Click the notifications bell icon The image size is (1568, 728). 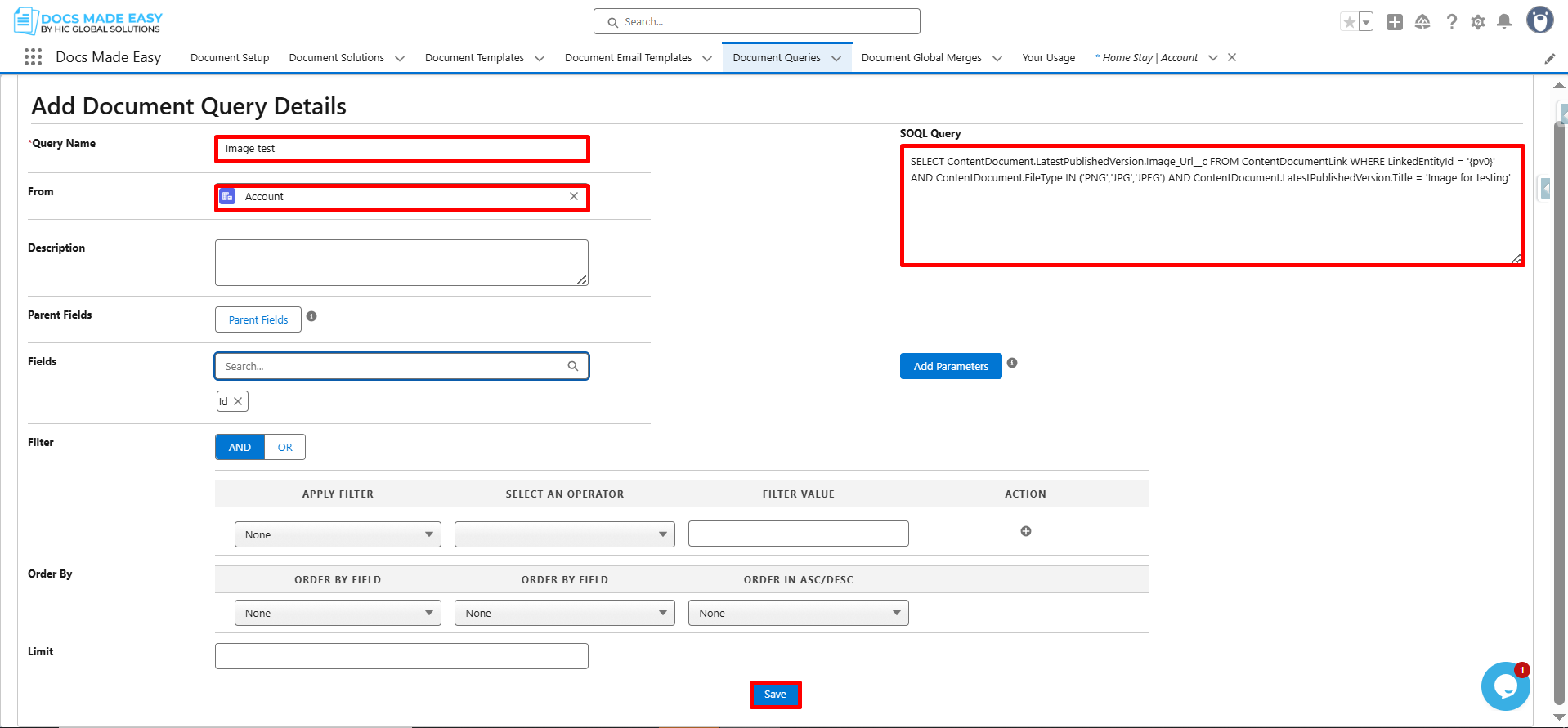click(1503, 22)
